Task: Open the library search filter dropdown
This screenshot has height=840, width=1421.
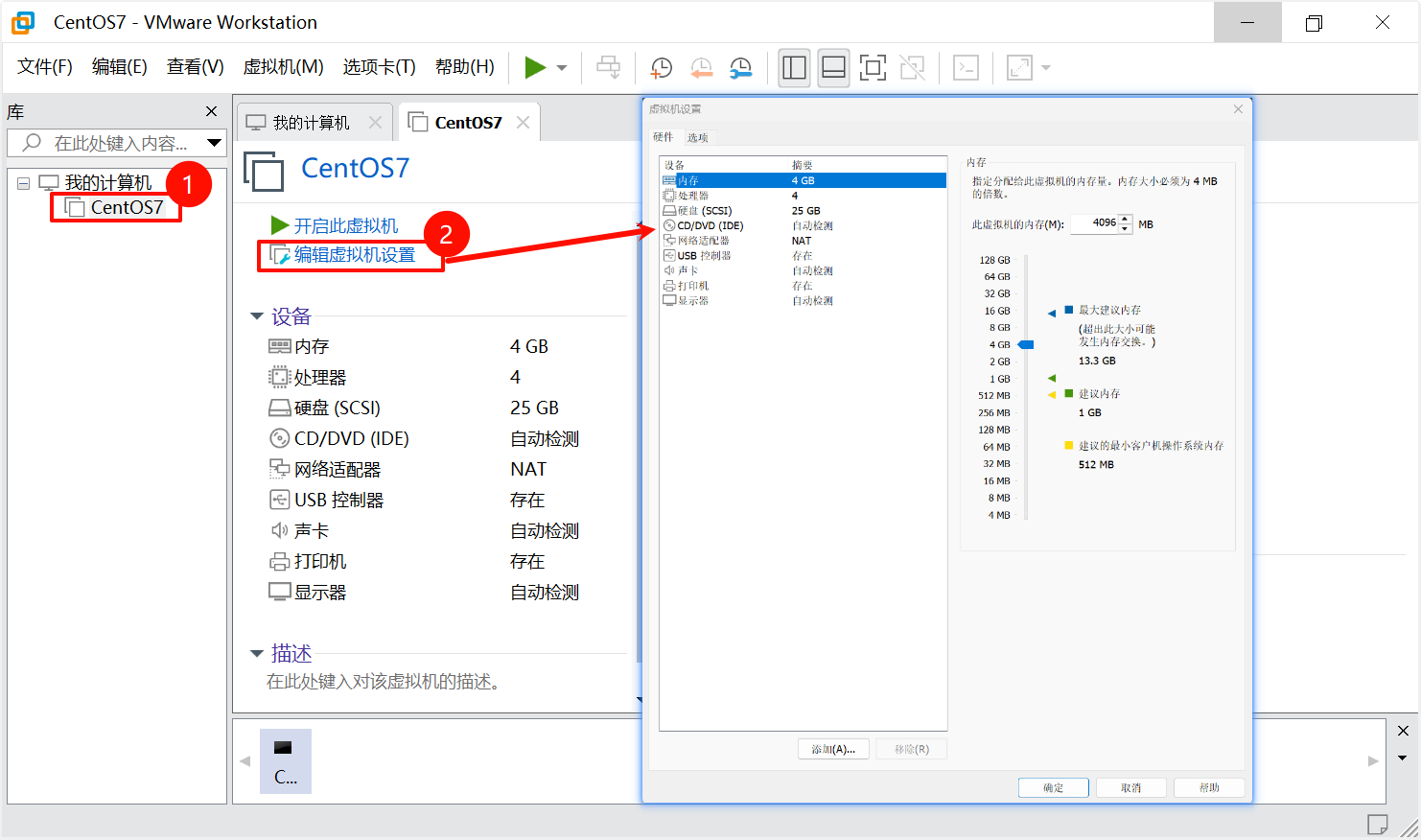Action: click(x=215, y=143)
